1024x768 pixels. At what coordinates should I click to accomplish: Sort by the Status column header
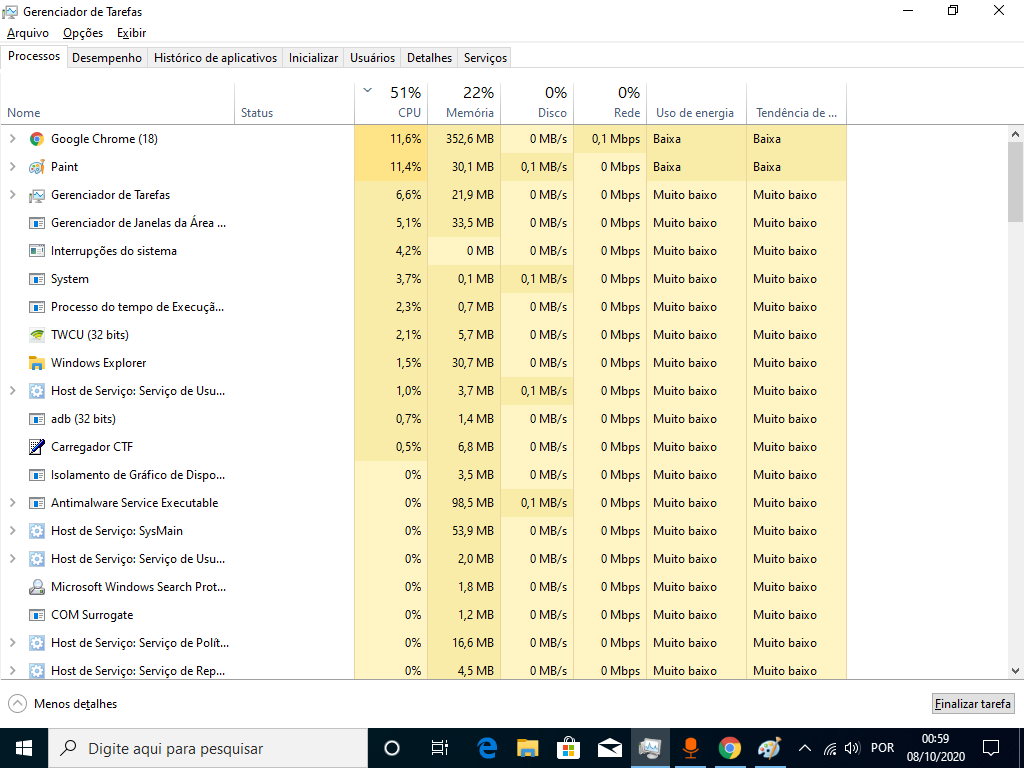295,103
